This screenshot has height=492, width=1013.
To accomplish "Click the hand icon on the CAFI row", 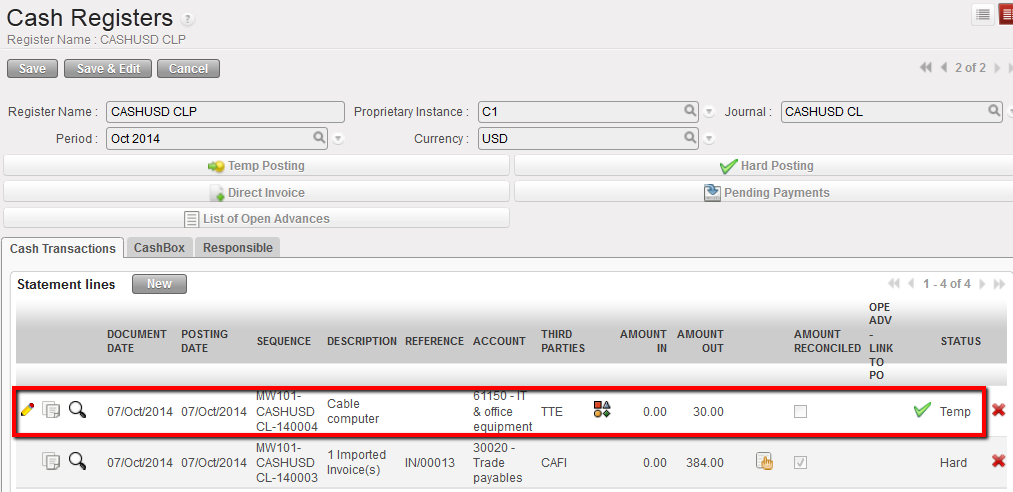I will point(765,461).
